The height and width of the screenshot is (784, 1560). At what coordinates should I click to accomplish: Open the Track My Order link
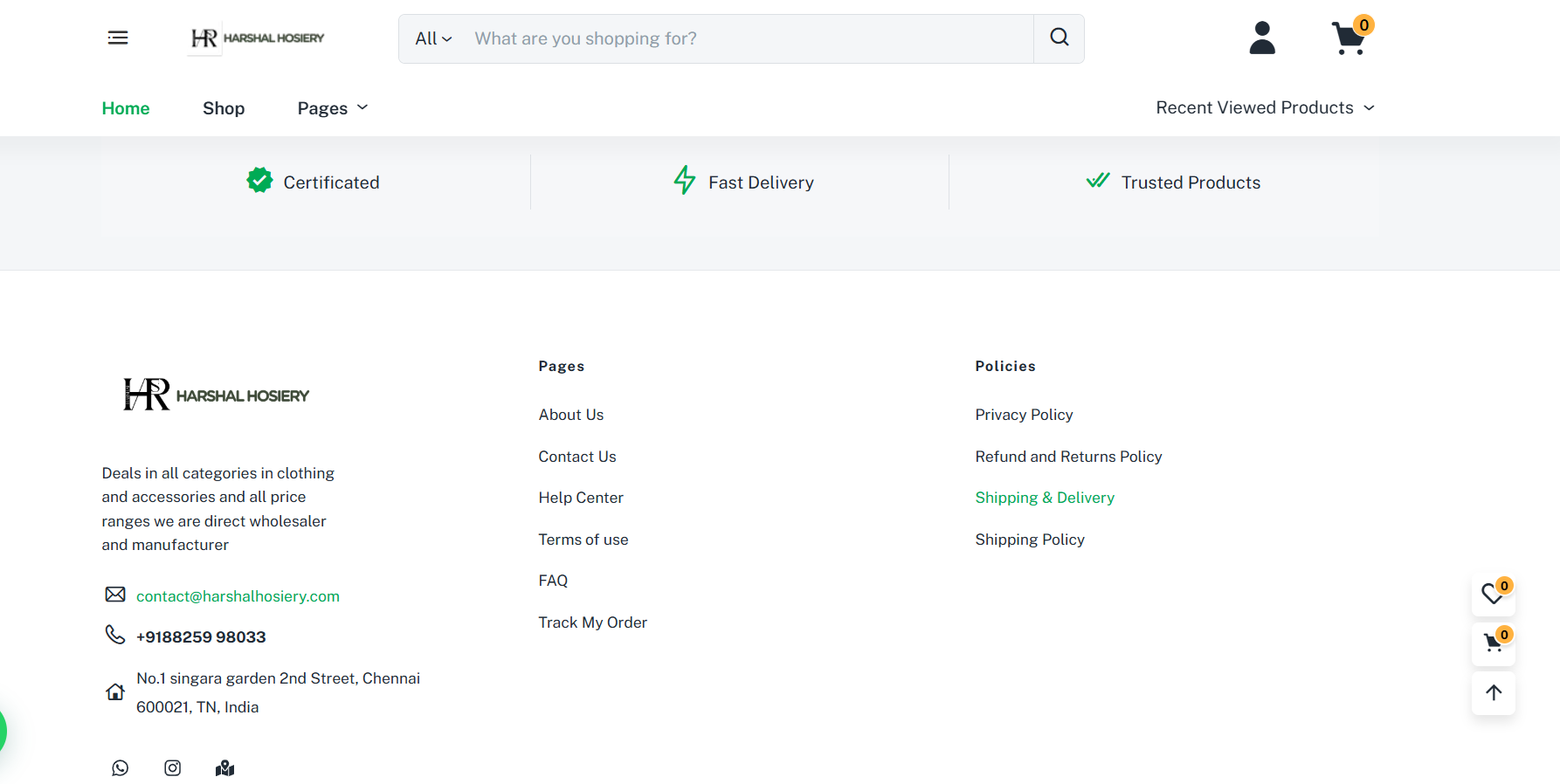coord(592,622)
